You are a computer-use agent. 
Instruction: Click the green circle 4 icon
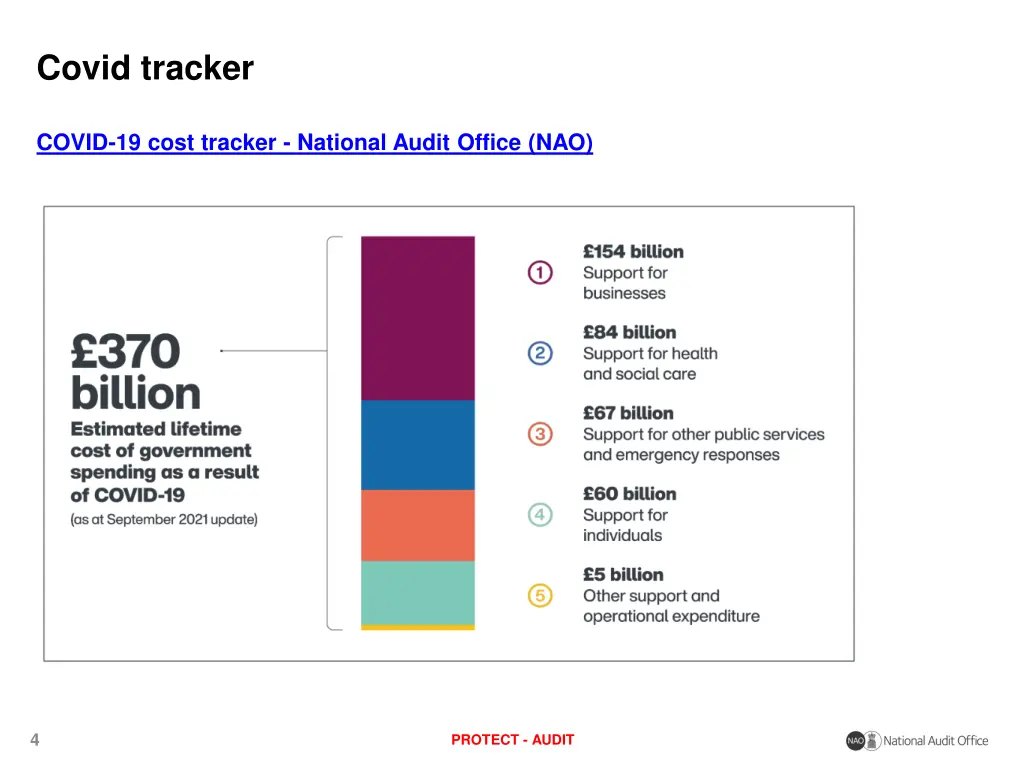pos(540,515)
